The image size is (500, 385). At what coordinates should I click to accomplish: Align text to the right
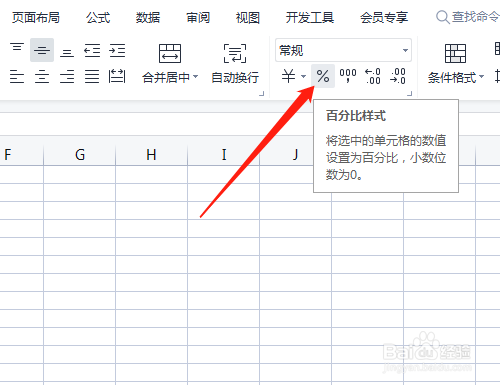[67, 77]
